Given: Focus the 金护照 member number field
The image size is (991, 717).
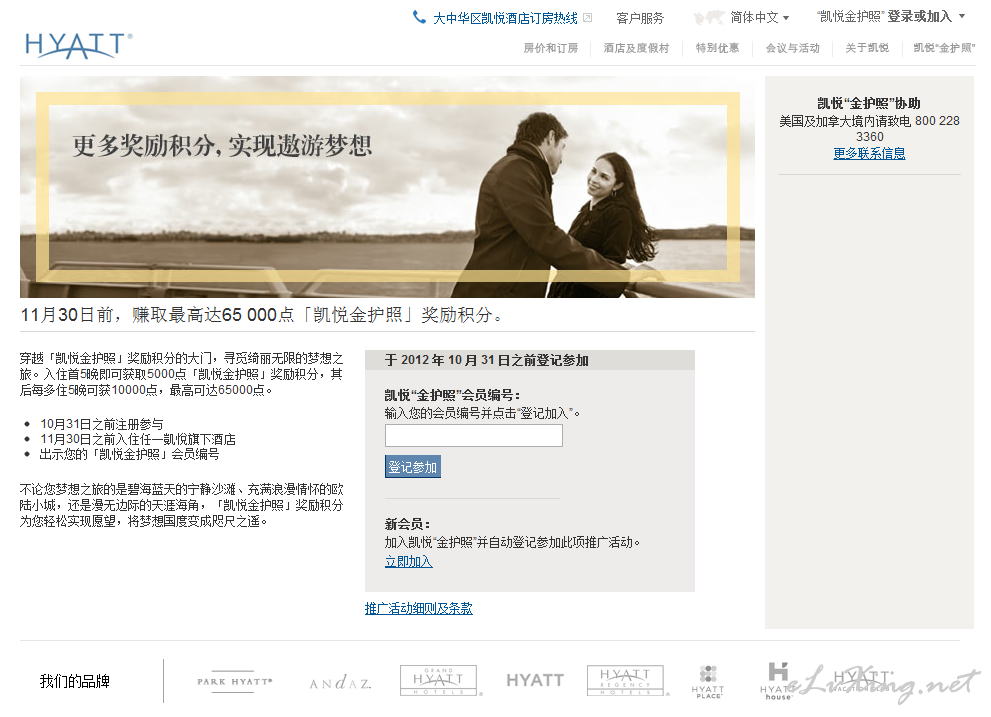Looking at the screenshot, I should (x=473, y=436).
